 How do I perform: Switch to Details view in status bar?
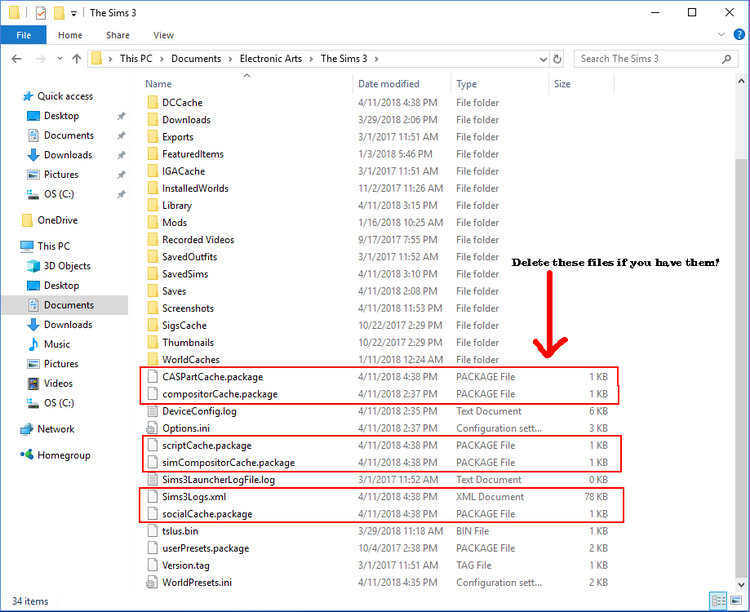tap(718, 601)
